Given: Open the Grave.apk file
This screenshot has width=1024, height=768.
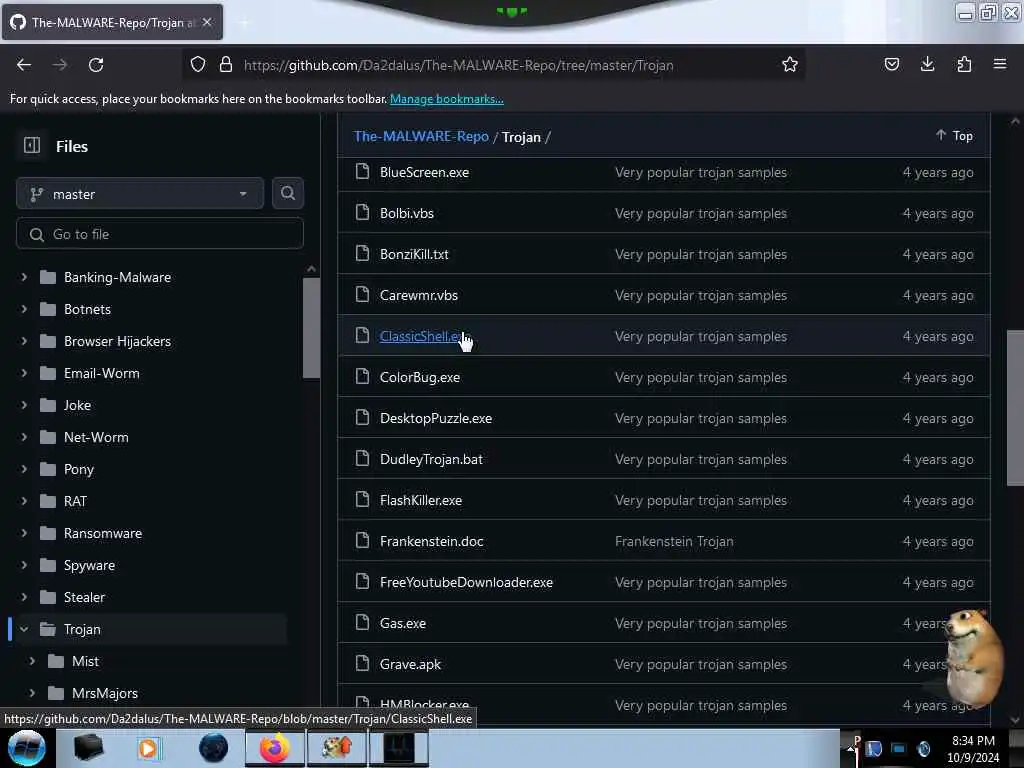Looking at the screenshot, I should click(410, 664).
